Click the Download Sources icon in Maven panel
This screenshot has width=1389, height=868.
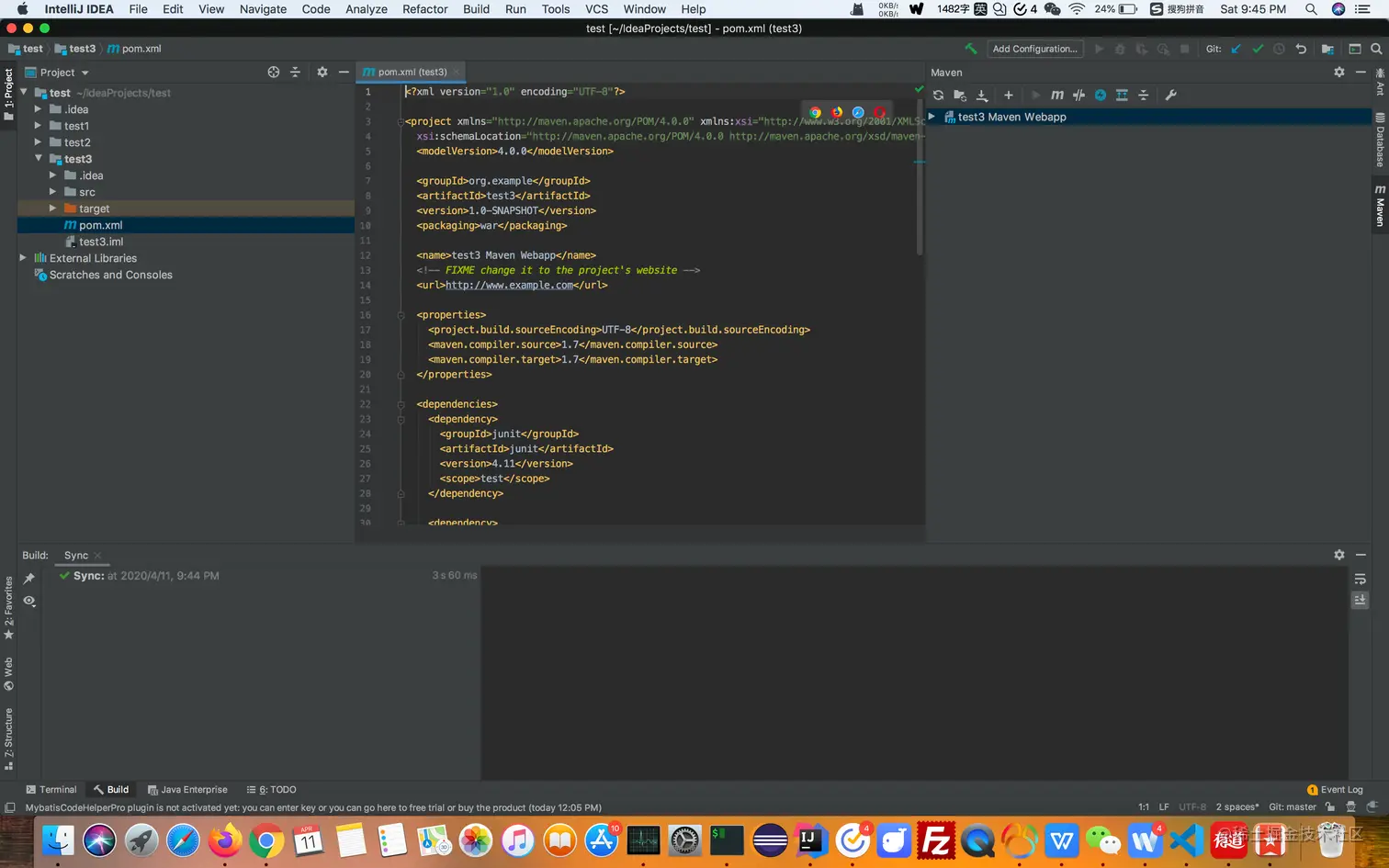(x=982, y=96)
